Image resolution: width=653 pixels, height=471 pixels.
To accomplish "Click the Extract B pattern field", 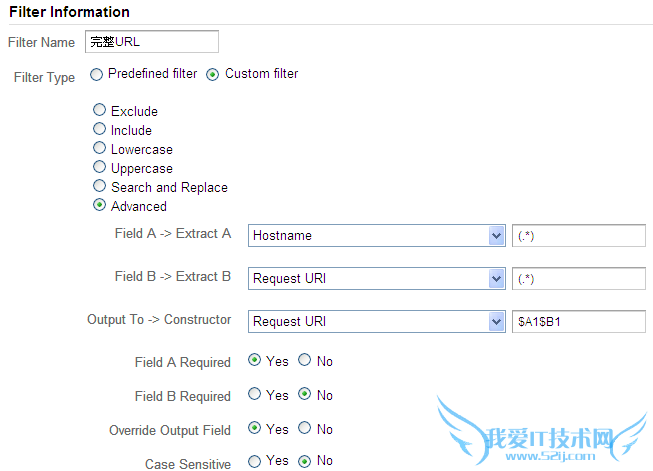I will tap(578, 279).
